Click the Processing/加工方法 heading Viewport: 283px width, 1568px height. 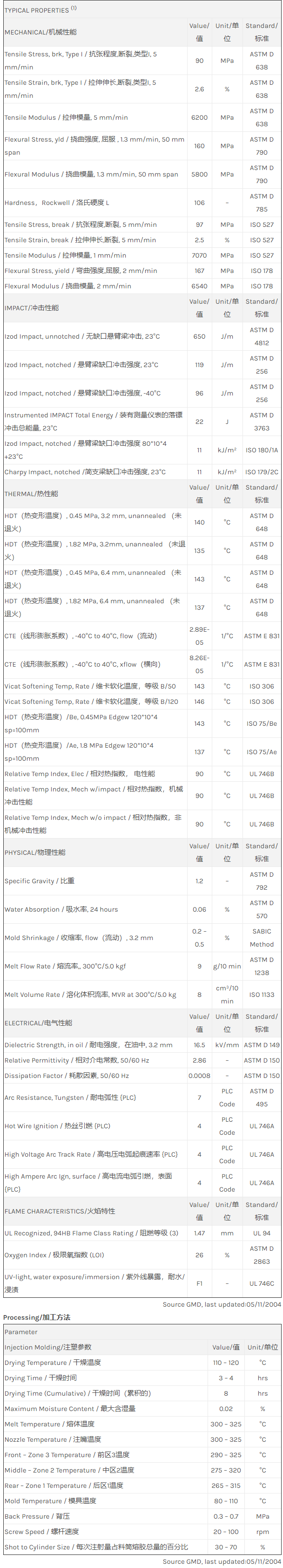tap(36, 1317)
